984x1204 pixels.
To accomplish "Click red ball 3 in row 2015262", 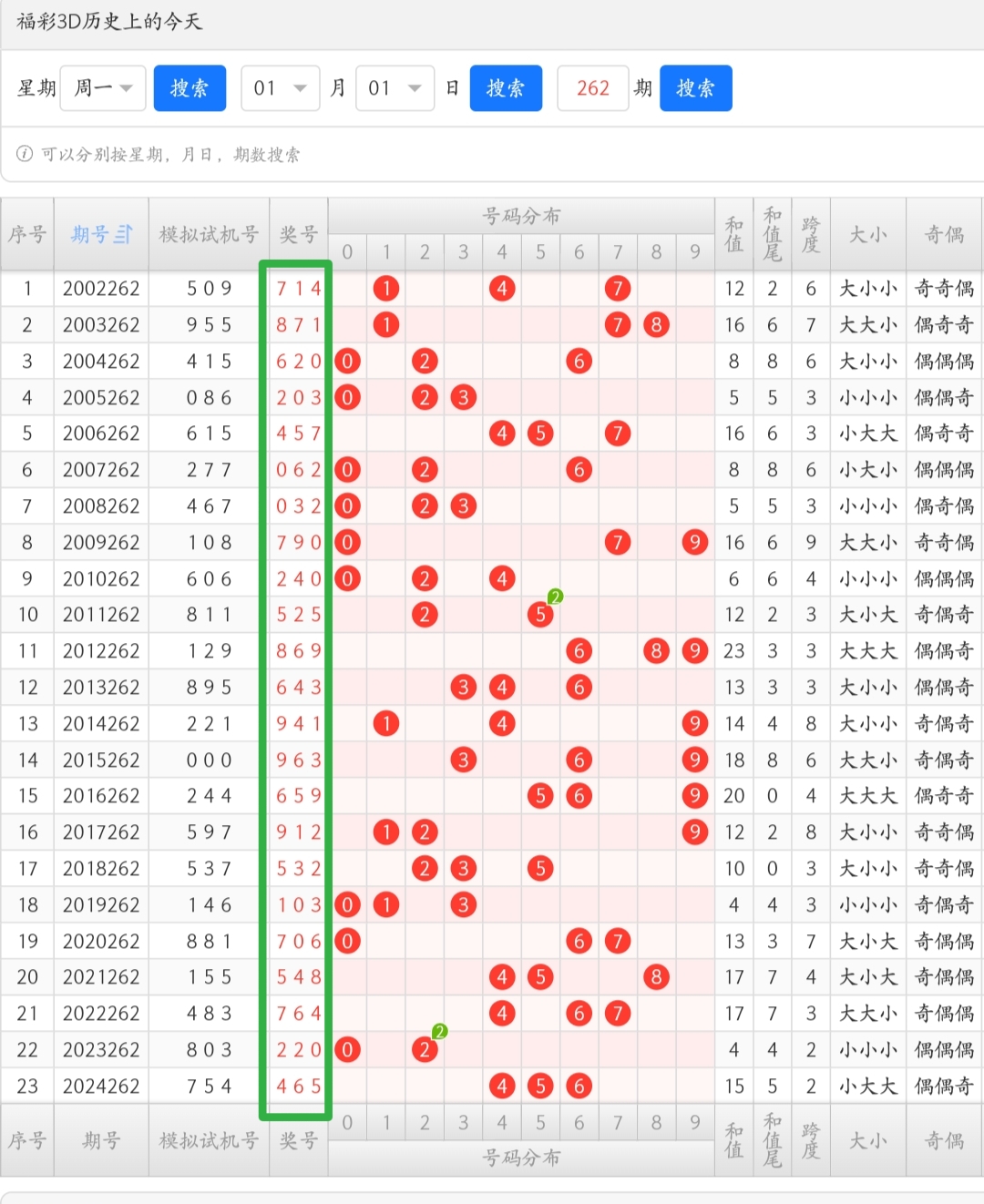I will click(x=463, y=760).
